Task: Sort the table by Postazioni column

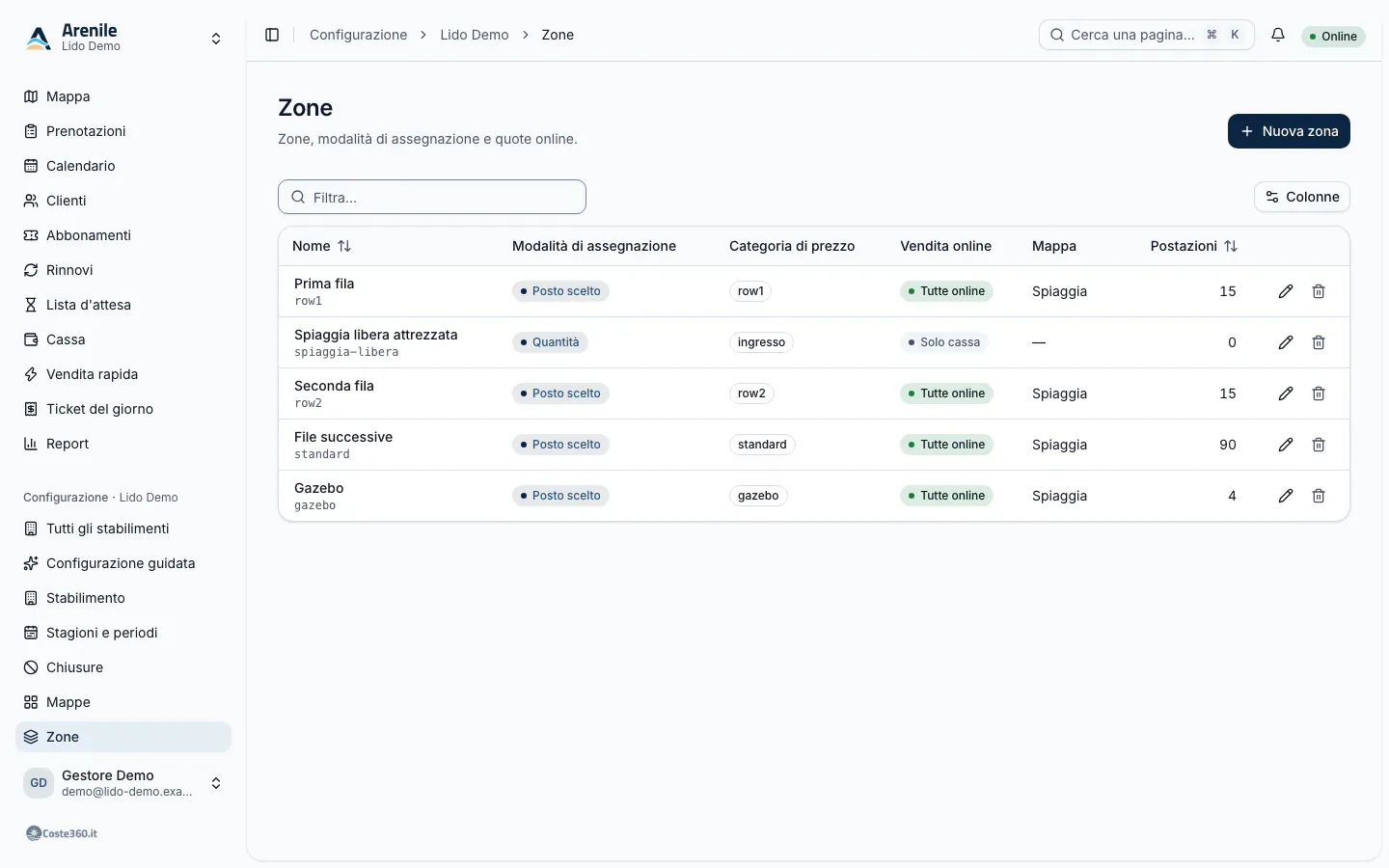Action: click(1193, 246)
